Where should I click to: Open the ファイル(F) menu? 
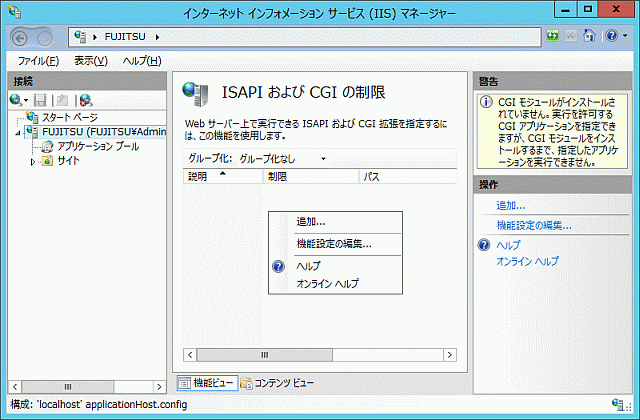click(38, 61)
